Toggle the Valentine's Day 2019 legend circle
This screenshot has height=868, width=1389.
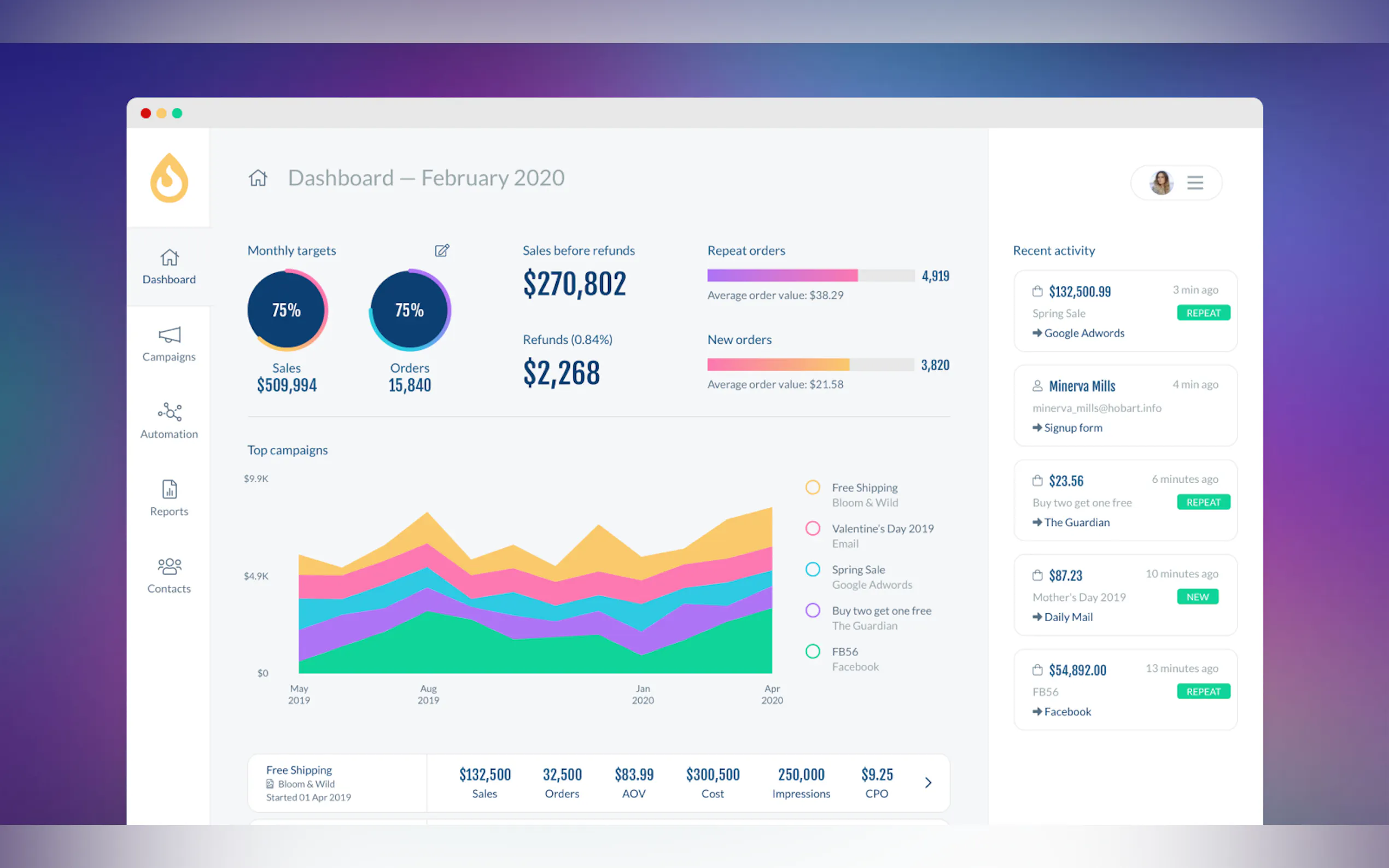pos(813,528)
